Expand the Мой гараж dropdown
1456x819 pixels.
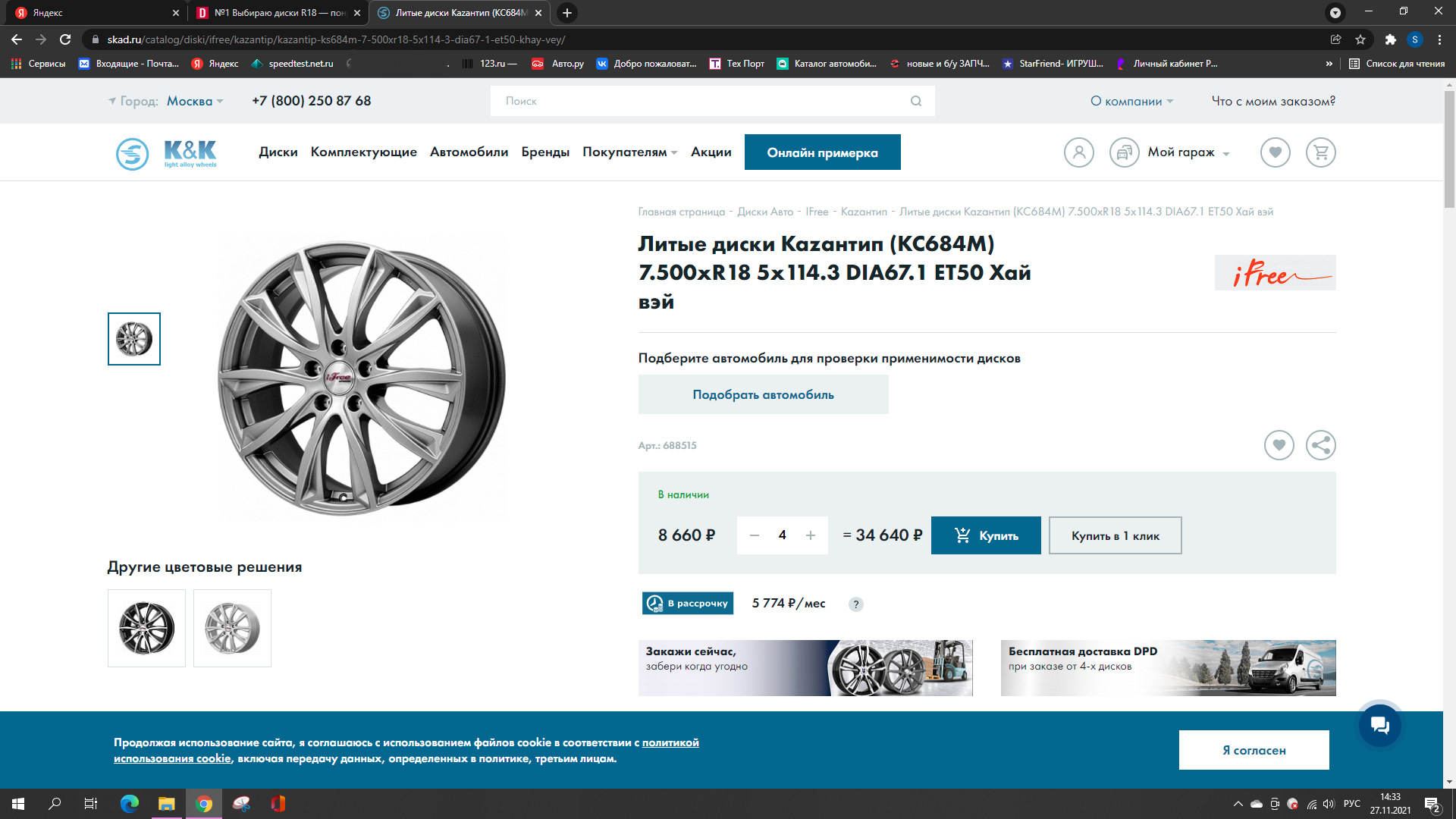coord(1188,152)
